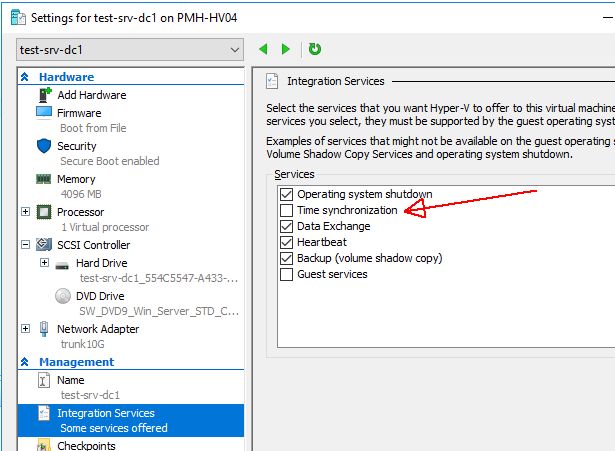This screenshot has height=451, width=615.
Task: Select the Memory item
Action: (76, 179)
